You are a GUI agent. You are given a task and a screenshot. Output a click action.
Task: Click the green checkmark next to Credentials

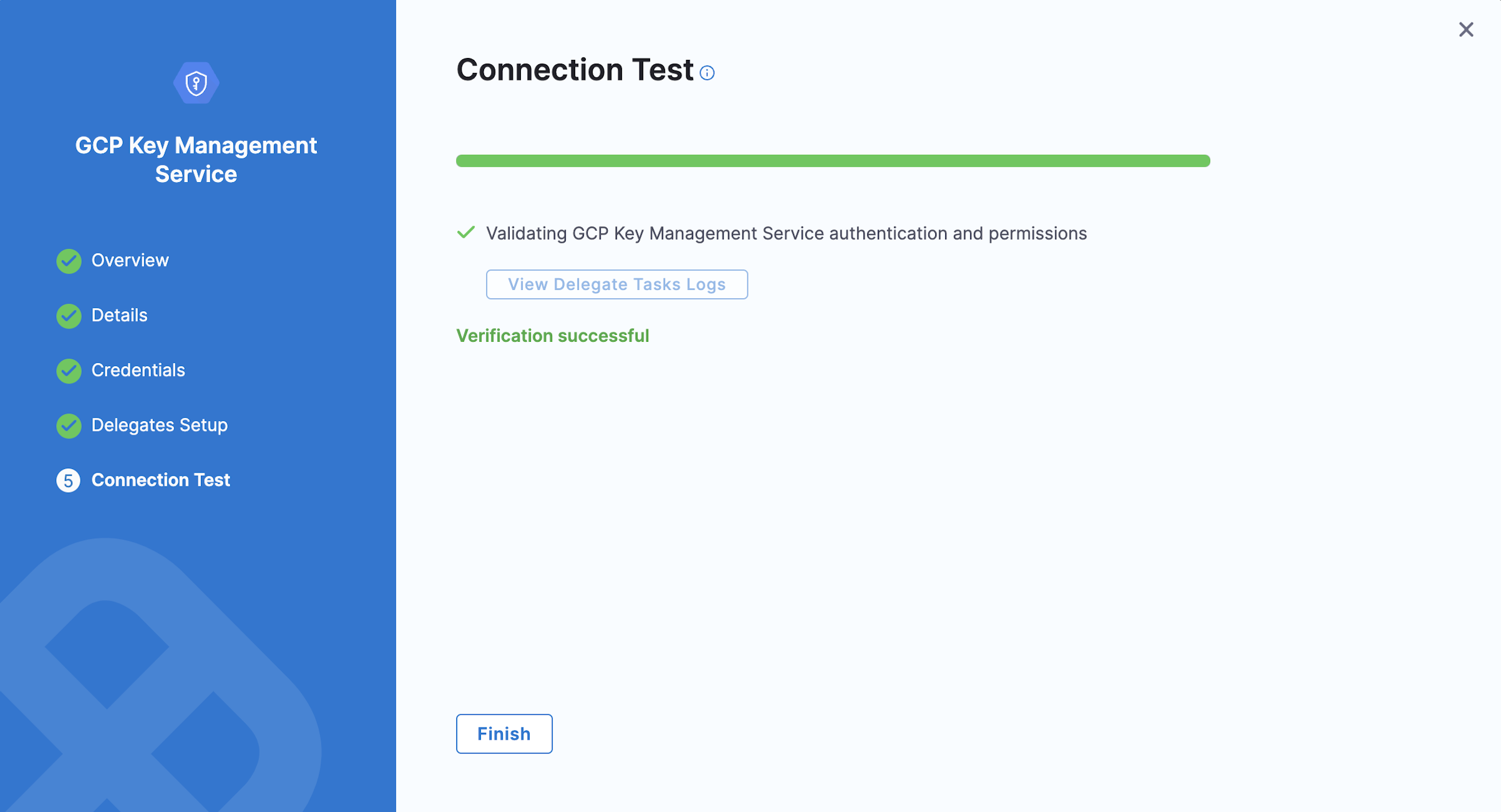point(69,370)
